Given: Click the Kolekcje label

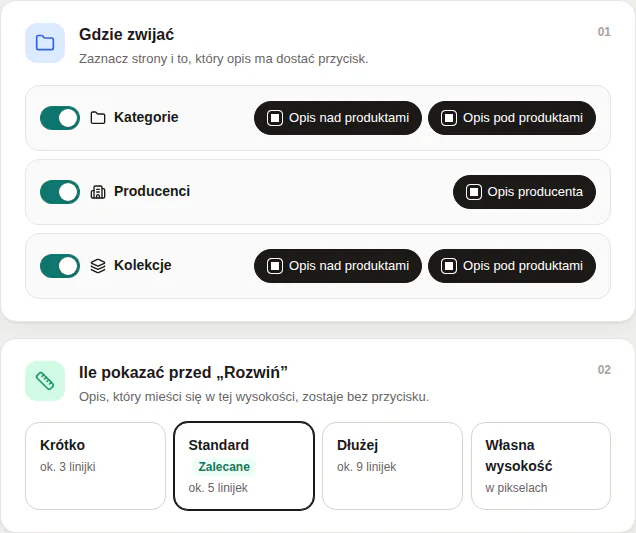Looking at the screenshot, I should pyautogui.click(x=143, y=265).
